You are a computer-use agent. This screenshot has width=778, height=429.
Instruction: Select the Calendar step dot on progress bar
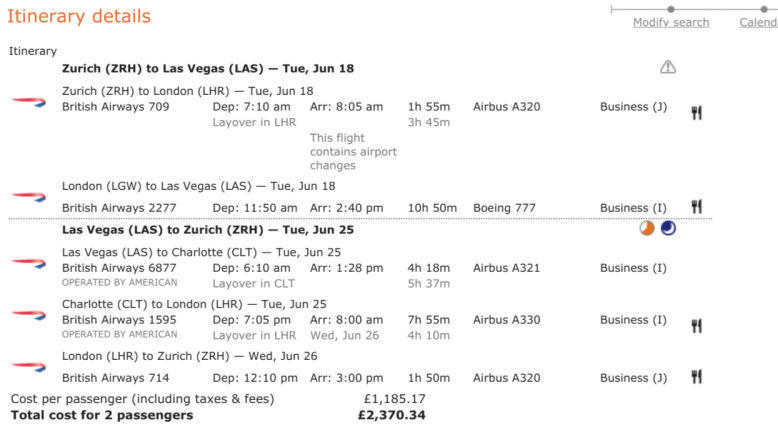(764, 9)
